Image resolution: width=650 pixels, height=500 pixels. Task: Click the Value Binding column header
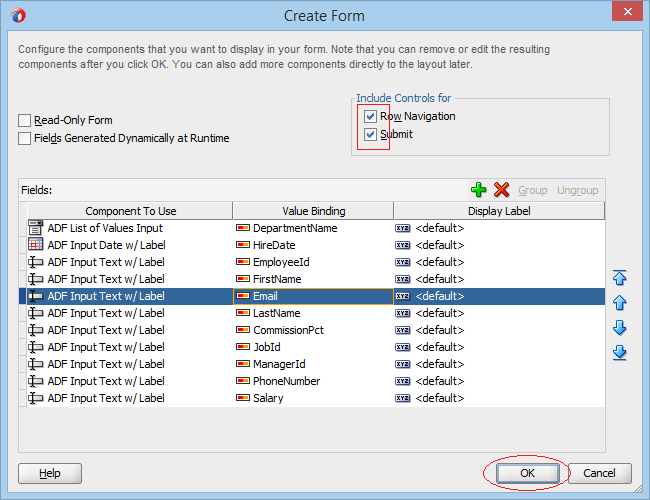point(313,211)
